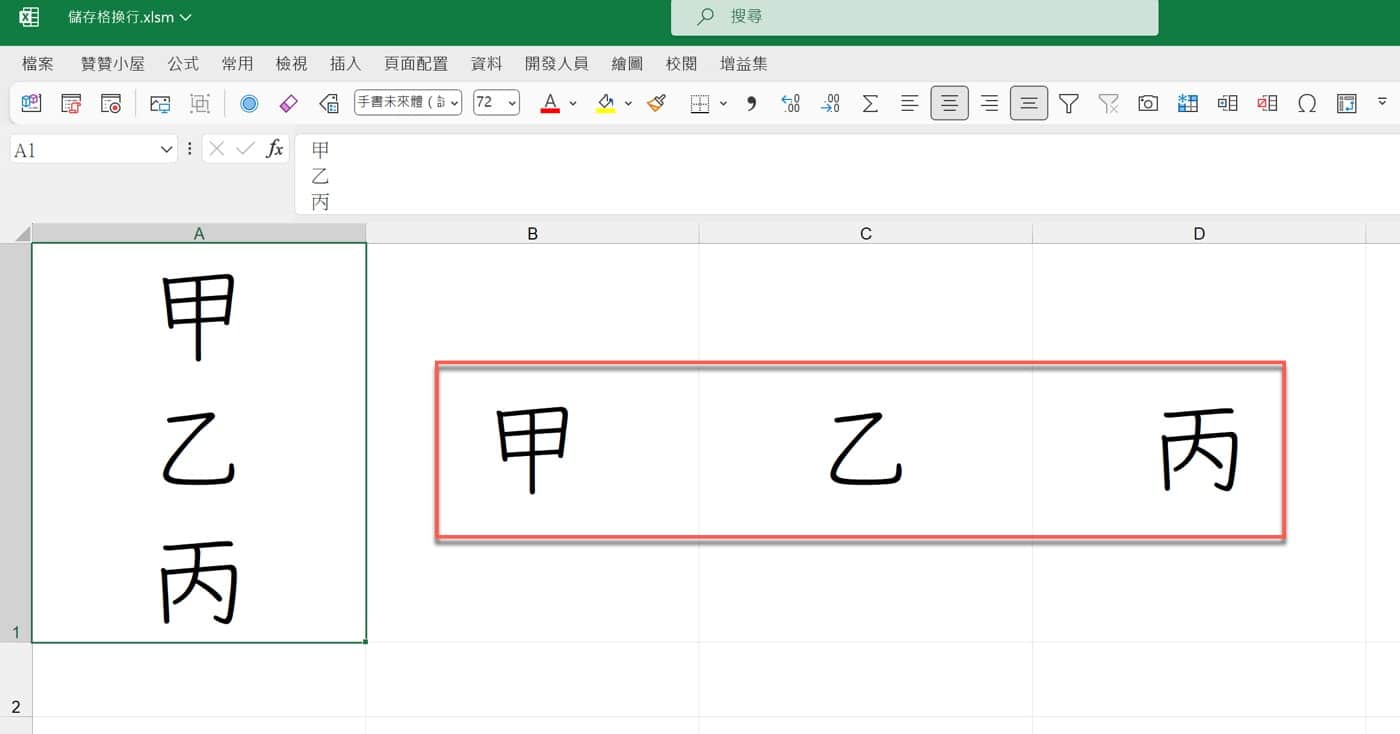Viewport: 1400px width, 734px height.
Task: Toggle align right
Action: pyautogui.click(x=989, y=103)
